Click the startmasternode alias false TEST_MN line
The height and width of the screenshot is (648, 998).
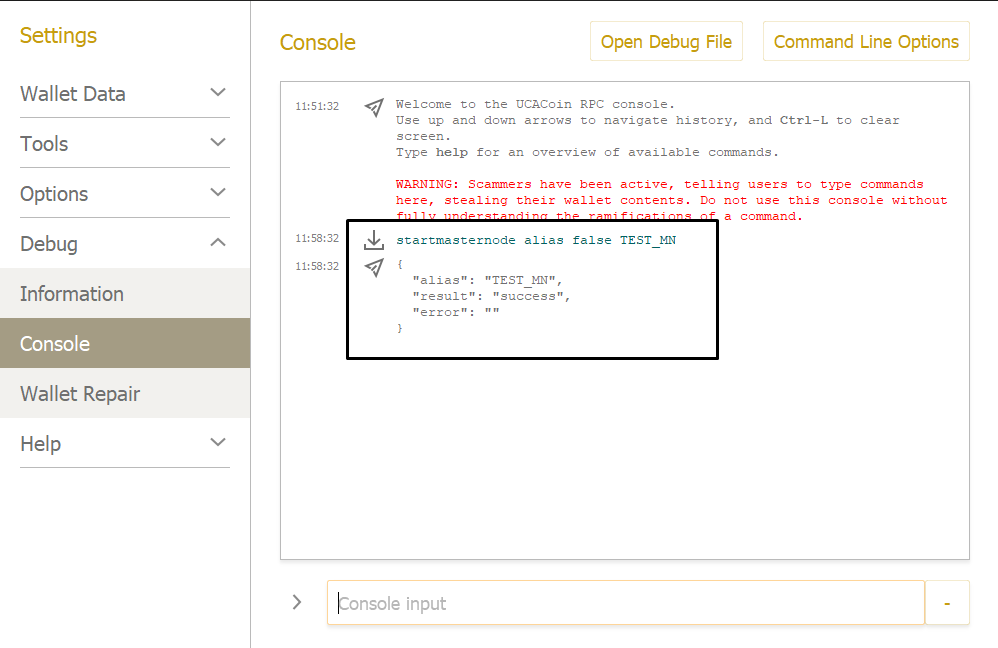tap(536, 240)
